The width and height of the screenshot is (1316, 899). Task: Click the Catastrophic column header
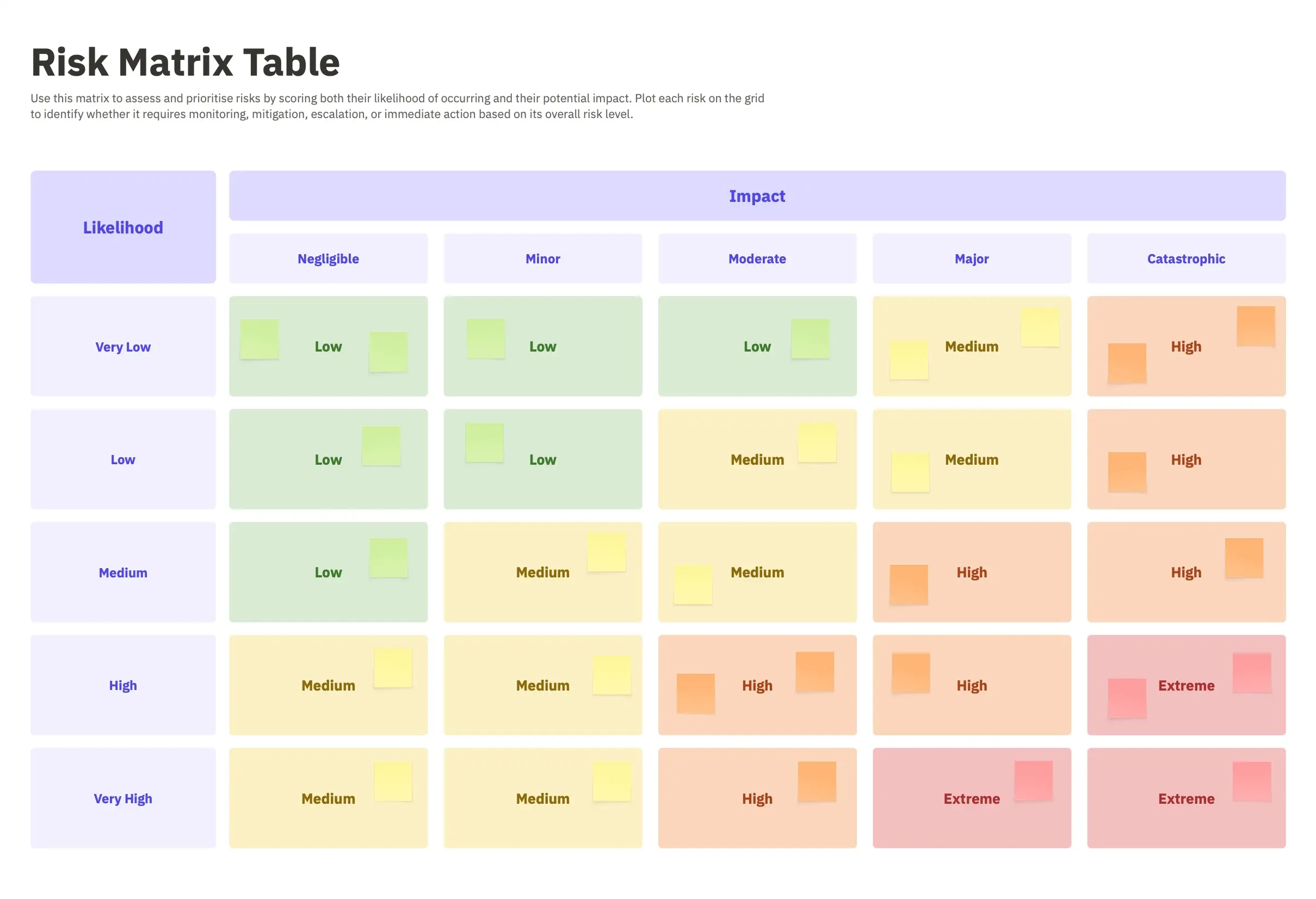[x=1187, y=258]
